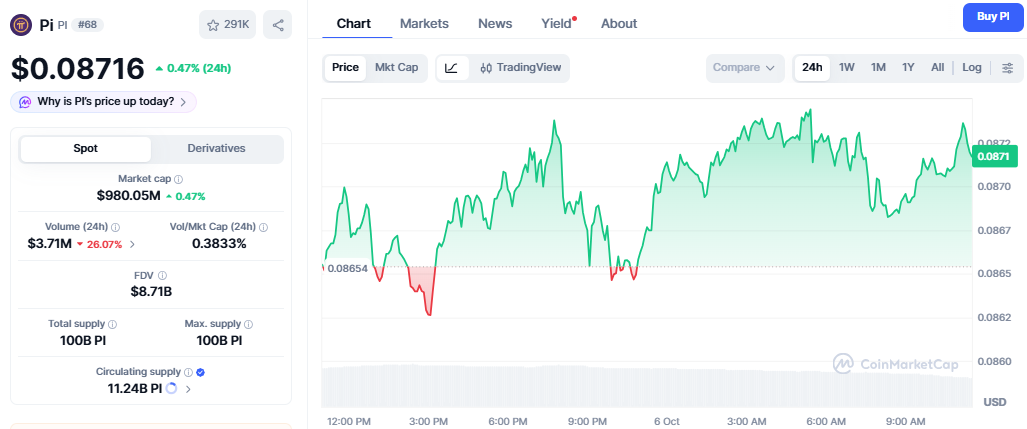1027x429 pixels.
Task: Show Volume (24h) info icon
Action: [x=115, y=227]
